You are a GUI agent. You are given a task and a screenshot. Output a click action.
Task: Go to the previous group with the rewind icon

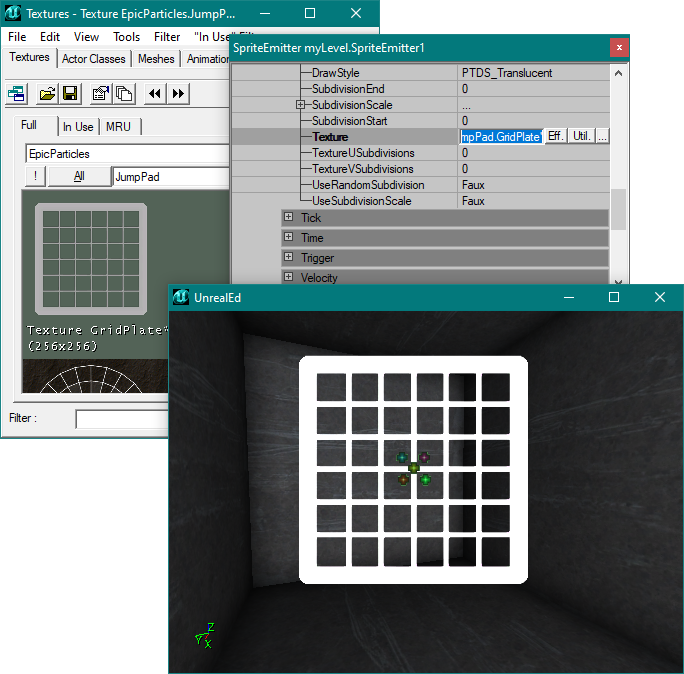(155, 94)
